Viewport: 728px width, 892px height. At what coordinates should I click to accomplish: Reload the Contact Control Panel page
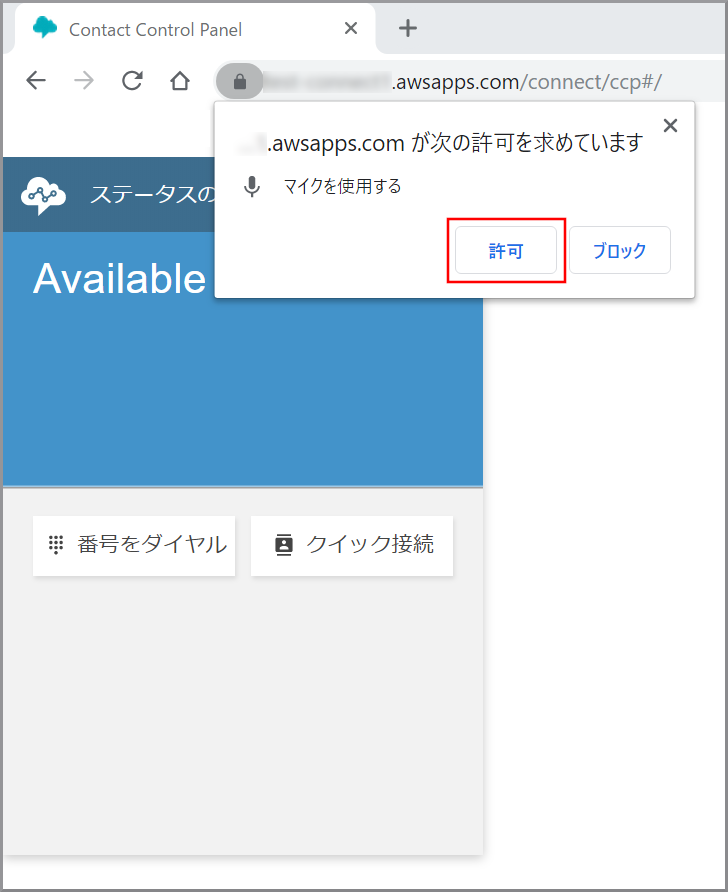coord(133,81)
